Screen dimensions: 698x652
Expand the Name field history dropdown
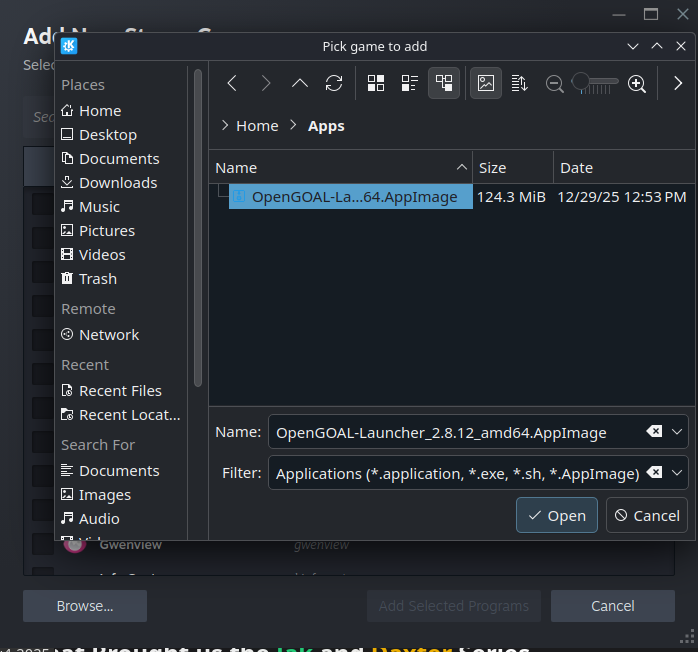click(678, 432)
